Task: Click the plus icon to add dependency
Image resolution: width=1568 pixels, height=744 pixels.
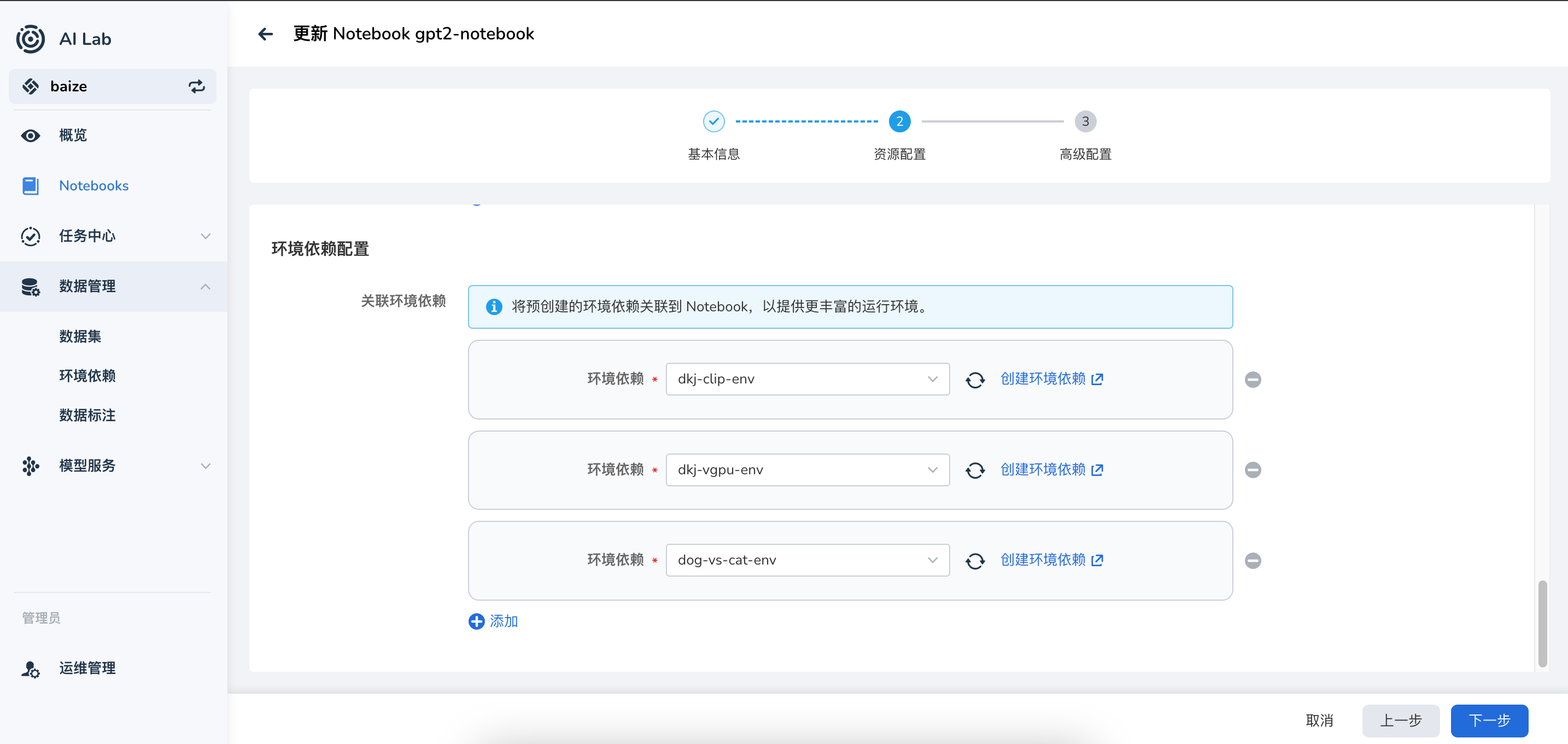Action: click(476, 621)
